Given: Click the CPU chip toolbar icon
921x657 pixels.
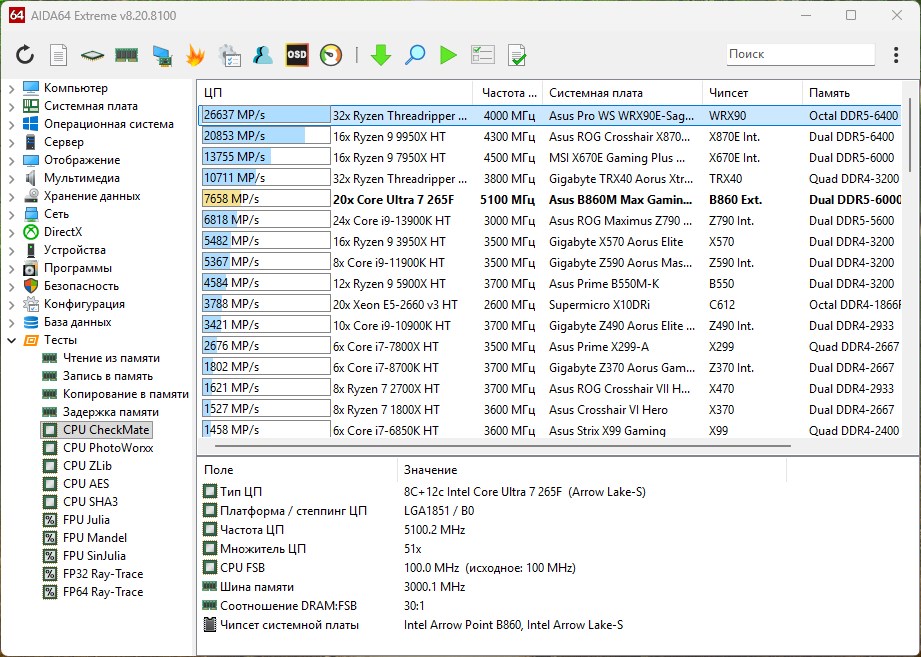Looking at the screenshot, I should tap(93, 55).
